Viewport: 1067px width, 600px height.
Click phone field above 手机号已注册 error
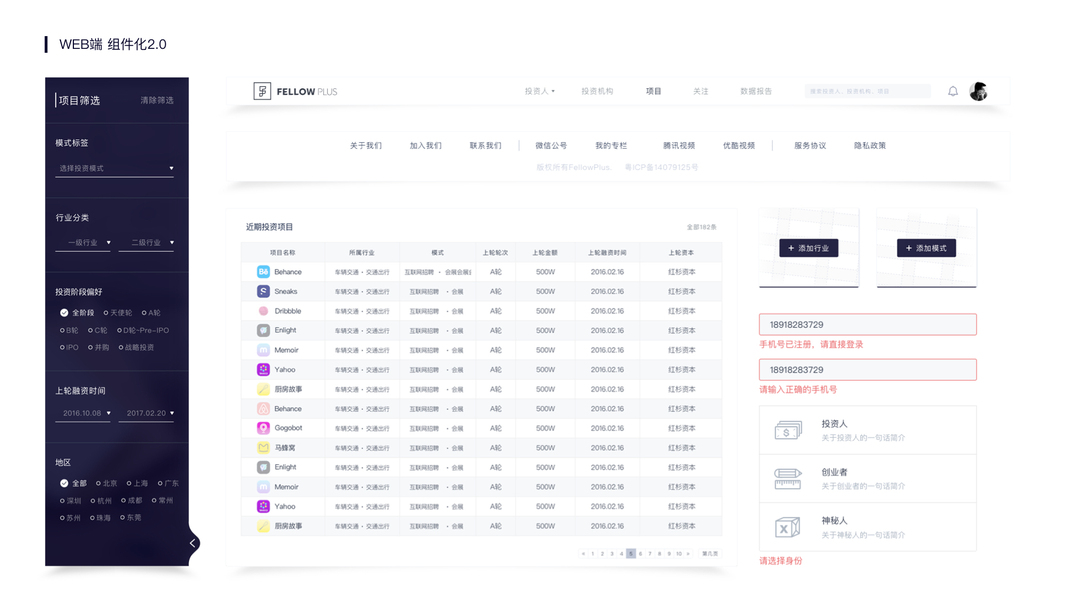pos(868,324)
